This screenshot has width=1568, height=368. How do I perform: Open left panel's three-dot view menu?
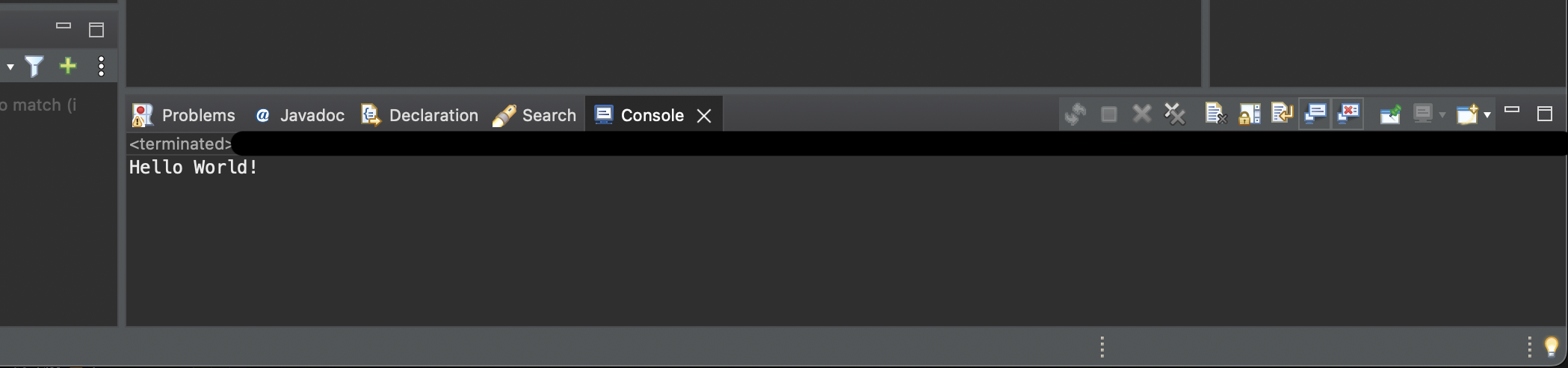101,67
